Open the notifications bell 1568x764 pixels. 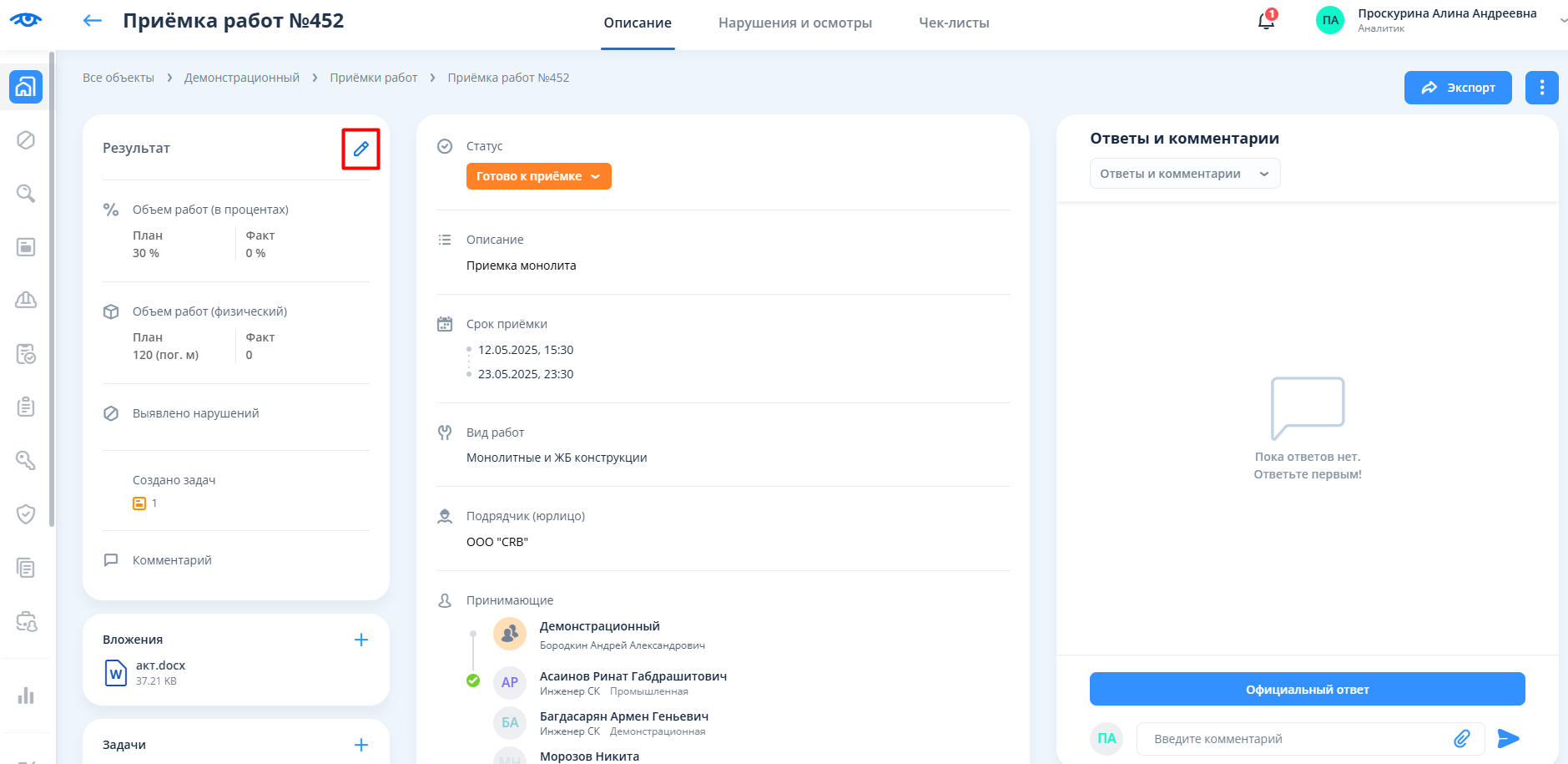pyautogui.click(x=1266, y=21)
